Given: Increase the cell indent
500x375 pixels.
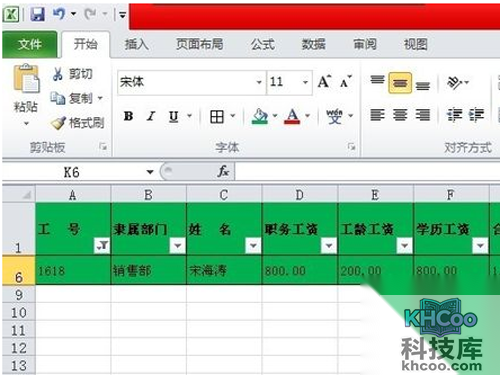Looking at the screenshot, I should coord(477,115).
